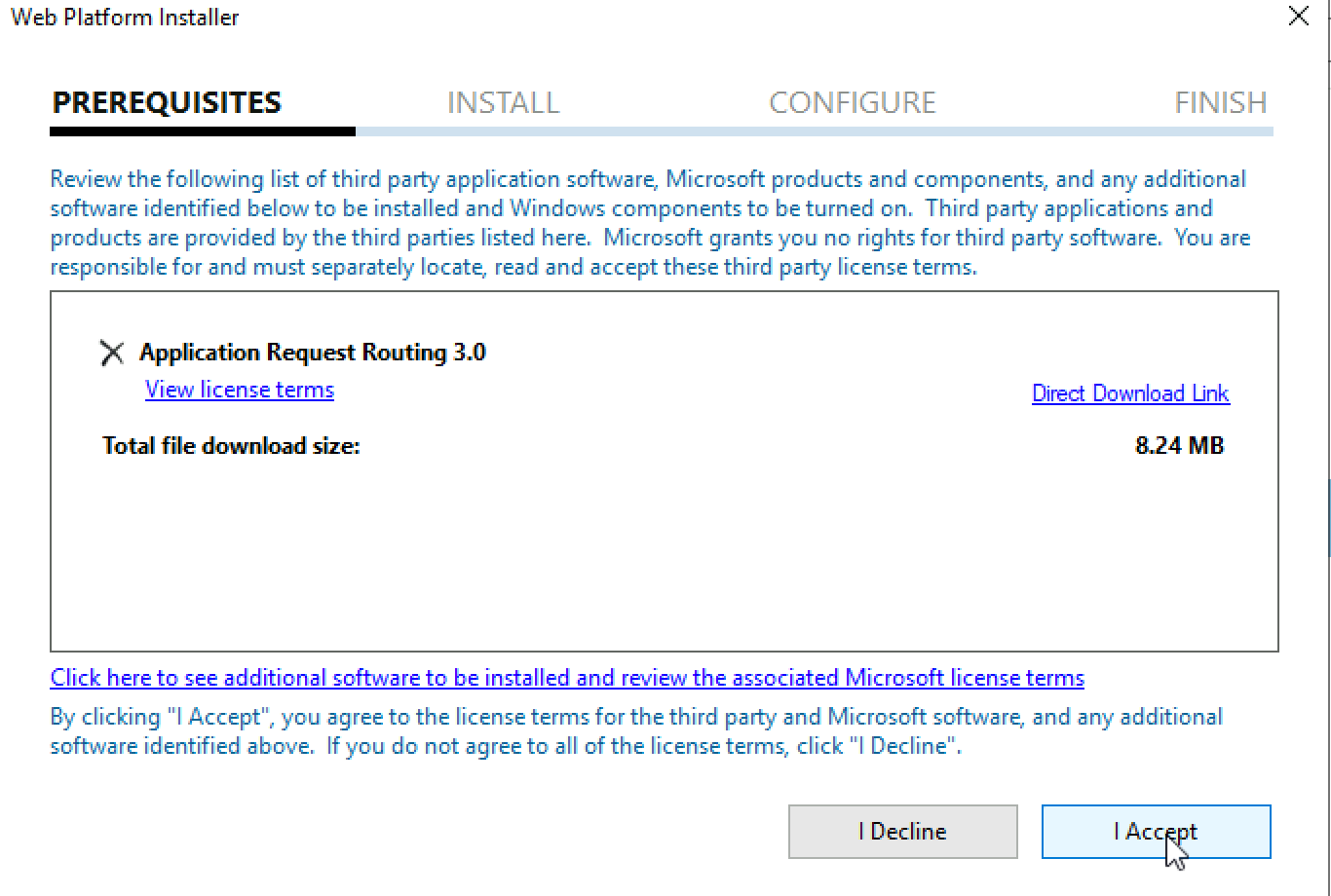Image resolution: width=1331 pixels, height=896 pixels.
Task: Click the Web Platform Installer title text
Action: (x=125, y=18)
